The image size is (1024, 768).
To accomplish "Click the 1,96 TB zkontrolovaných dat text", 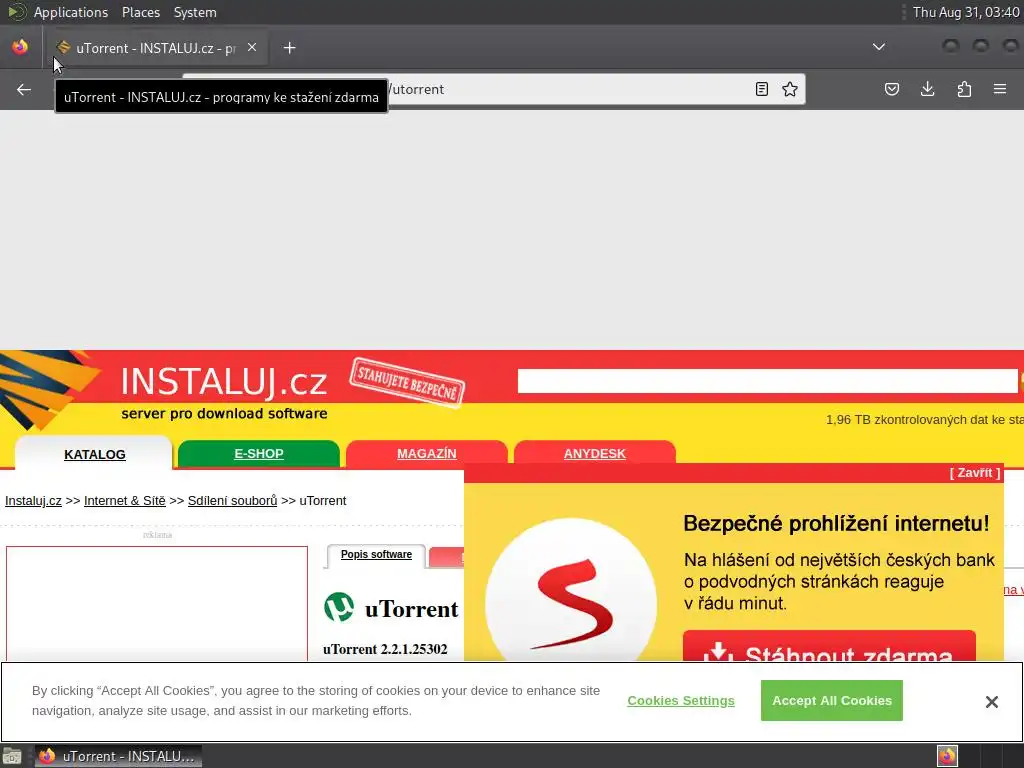I will pos(924,420).
